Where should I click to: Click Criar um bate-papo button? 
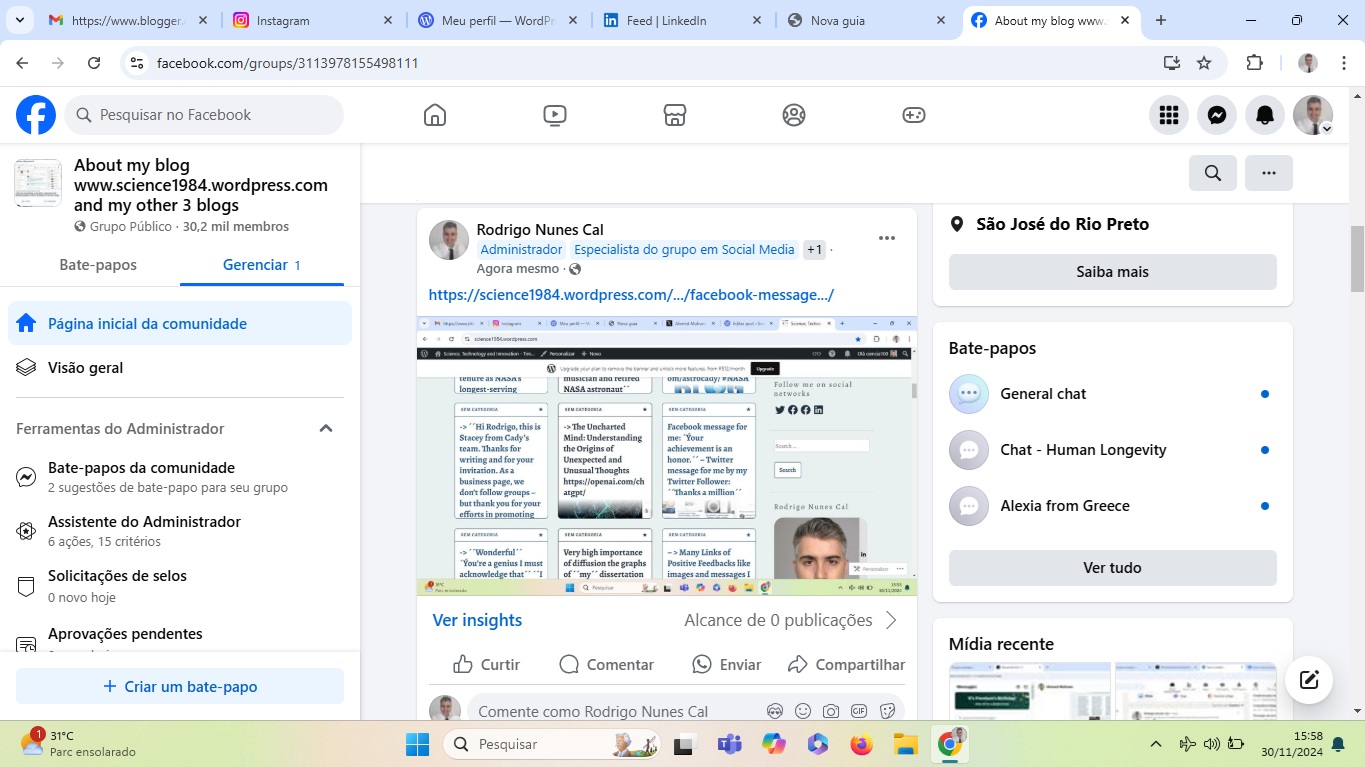coord(180,687)
